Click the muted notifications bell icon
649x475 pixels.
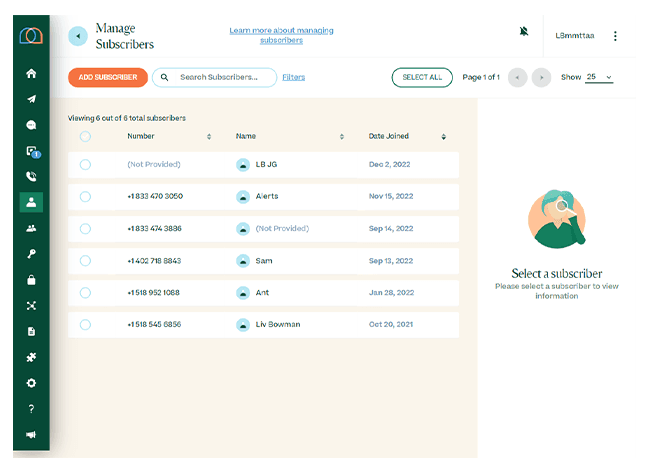point(524,31)
